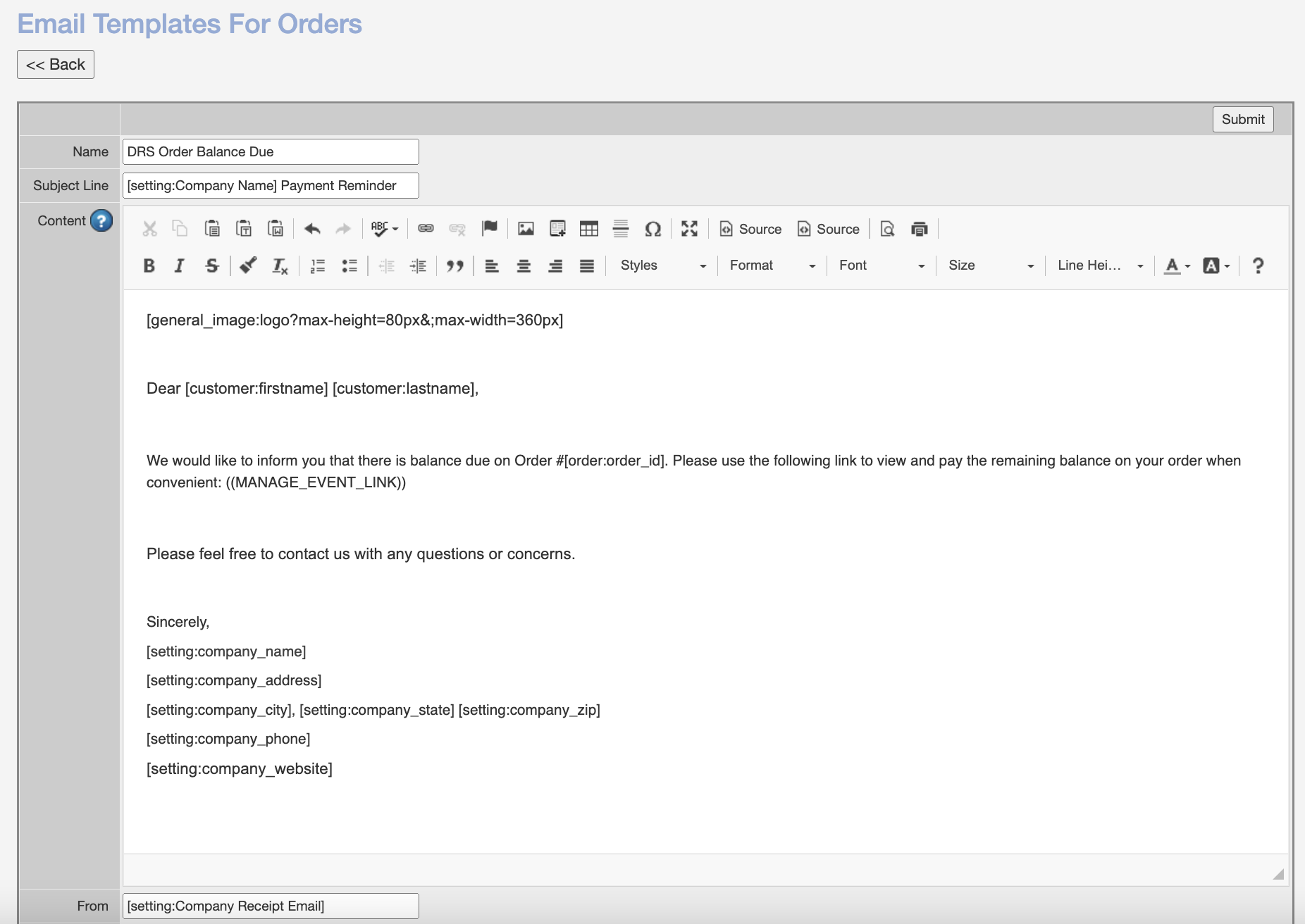Go back using the << Back button
Viewport: 1305px width, 924px height.
tap(56, 65)
